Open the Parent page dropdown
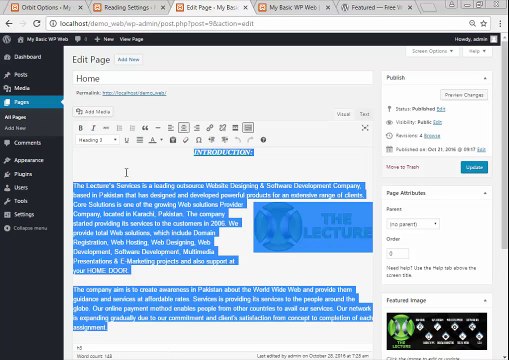The height and width of the screenshot is (360, 509). click(x=413, y=224)
